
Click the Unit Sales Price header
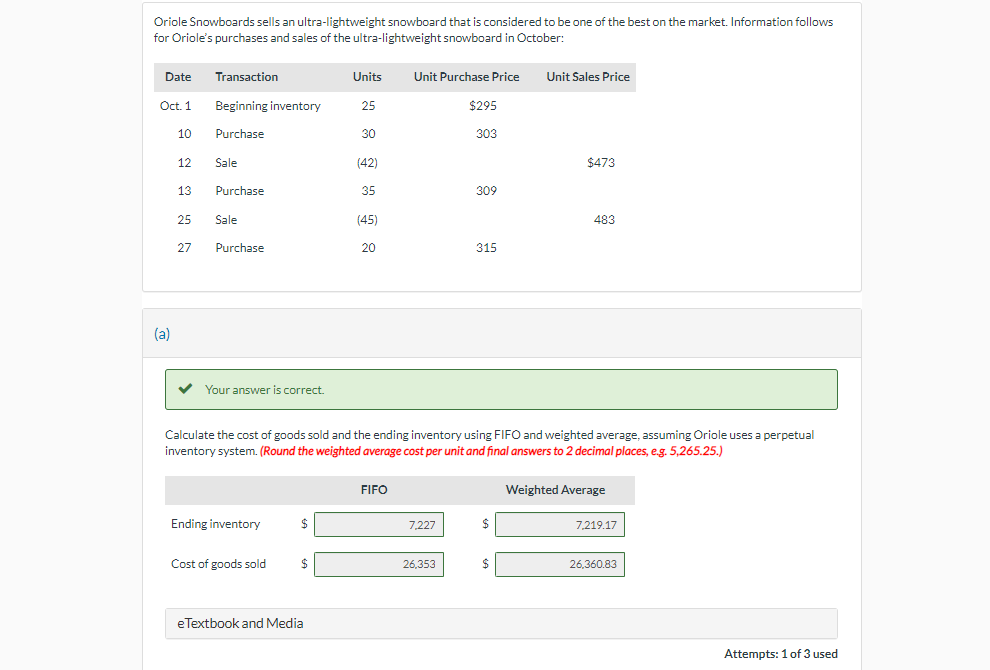587,77
